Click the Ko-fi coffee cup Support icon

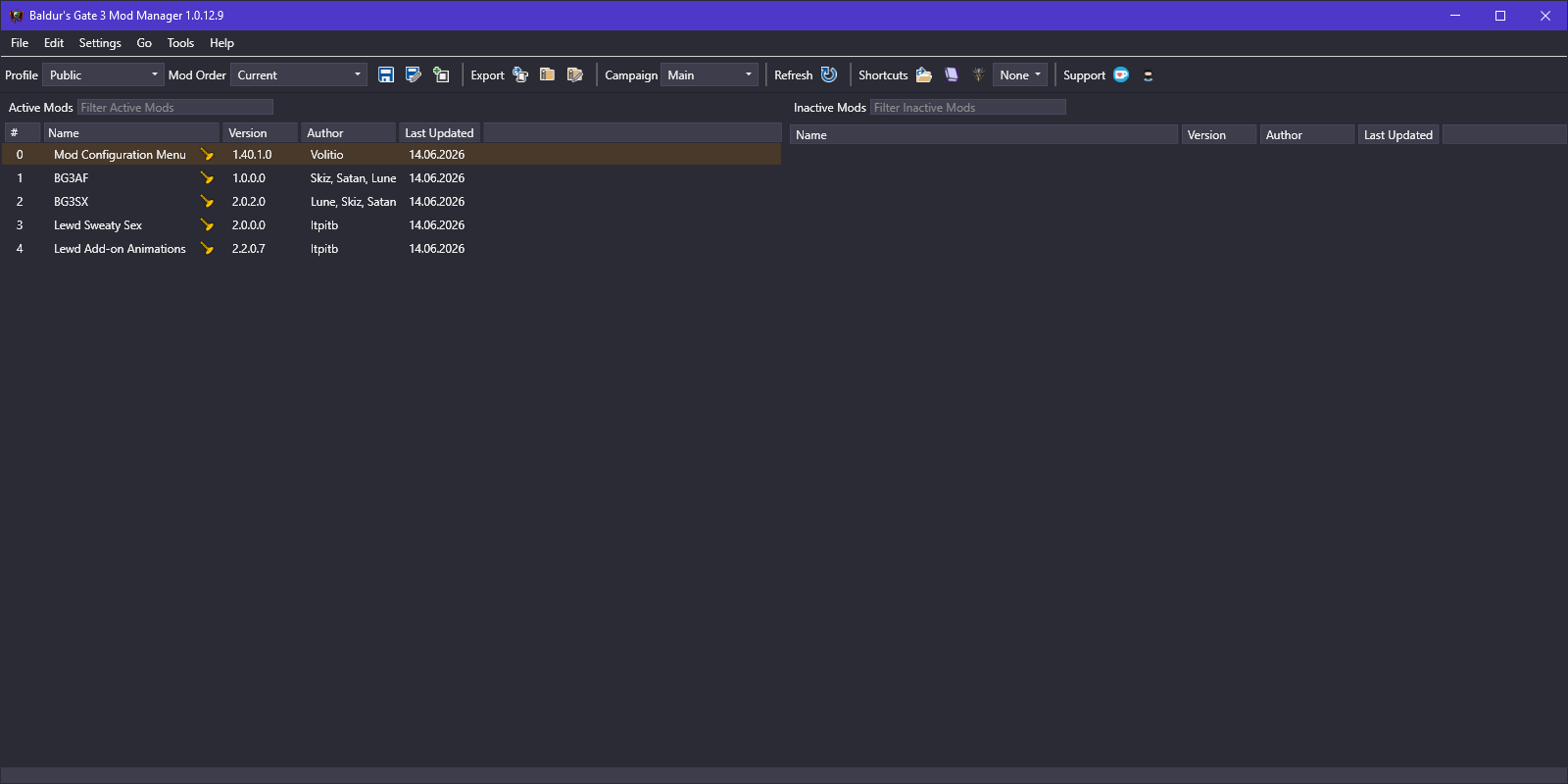(1121, 74)
